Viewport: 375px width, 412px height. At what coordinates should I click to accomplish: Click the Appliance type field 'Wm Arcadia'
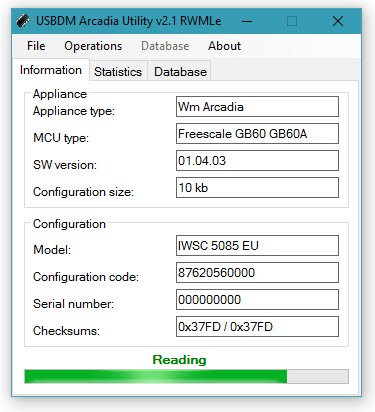pyautogui.click(x=257, y=107)
